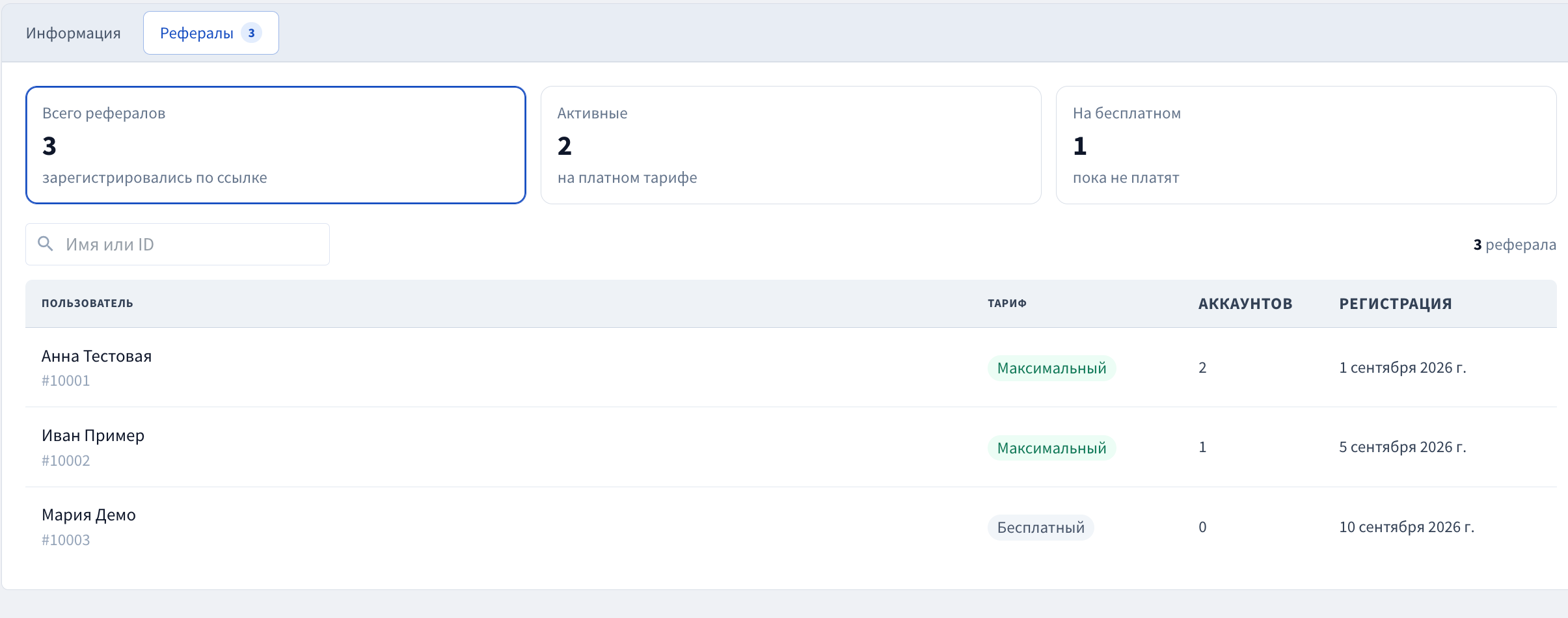Viewport: 1568px width, 618px height.
Task: Click Максимальный badge in Иван Пример row
Action: point(1051,448)
